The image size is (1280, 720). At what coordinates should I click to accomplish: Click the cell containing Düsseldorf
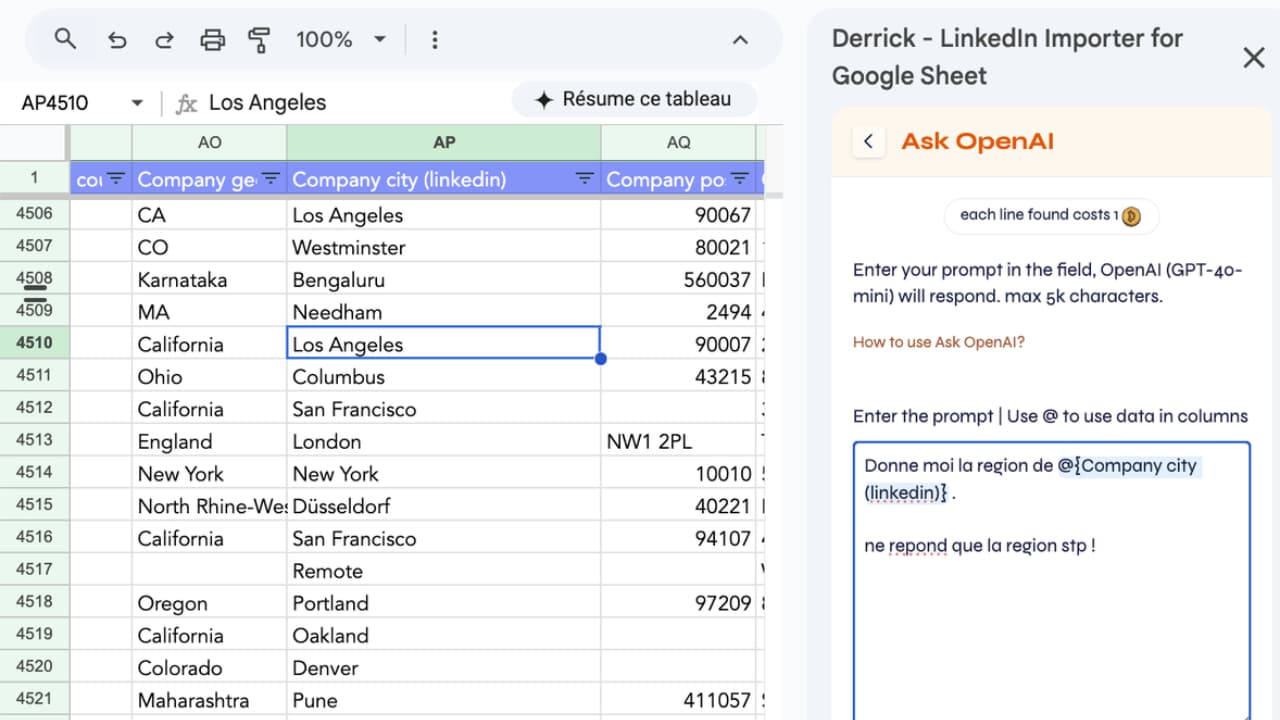point(444,505)
